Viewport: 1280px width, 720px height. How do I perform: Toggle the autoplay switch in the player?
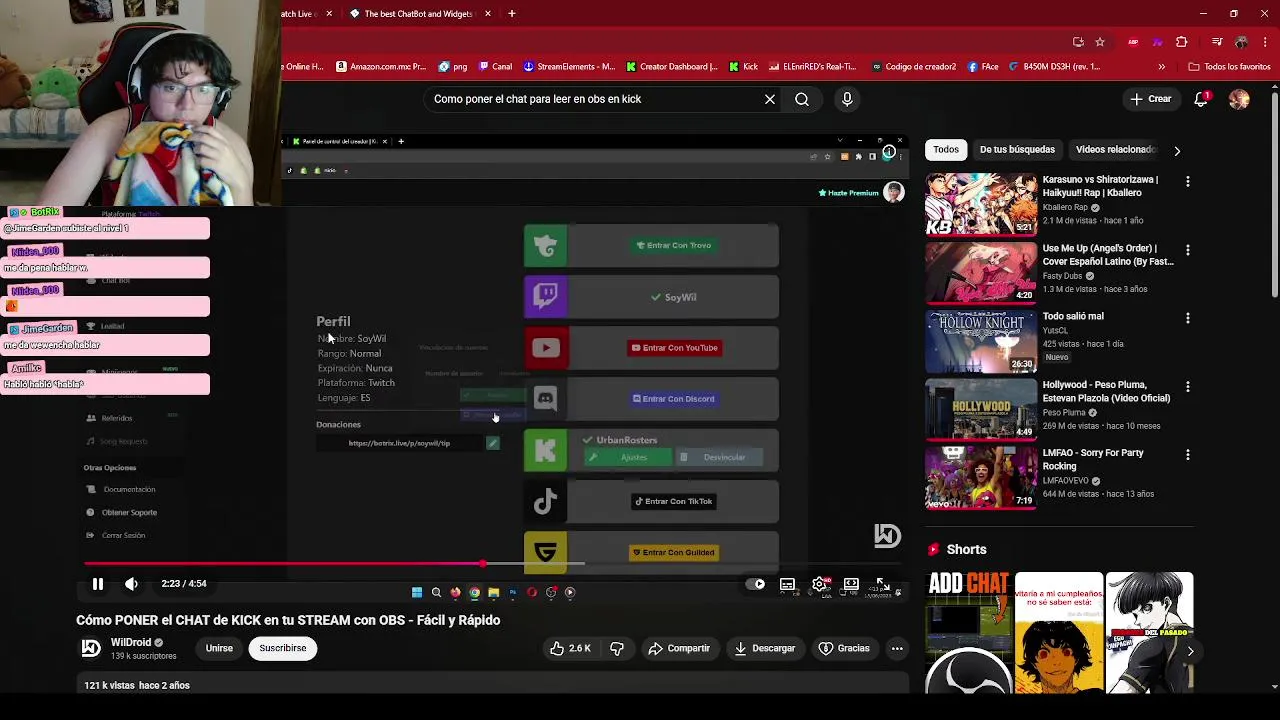[756, 584]
